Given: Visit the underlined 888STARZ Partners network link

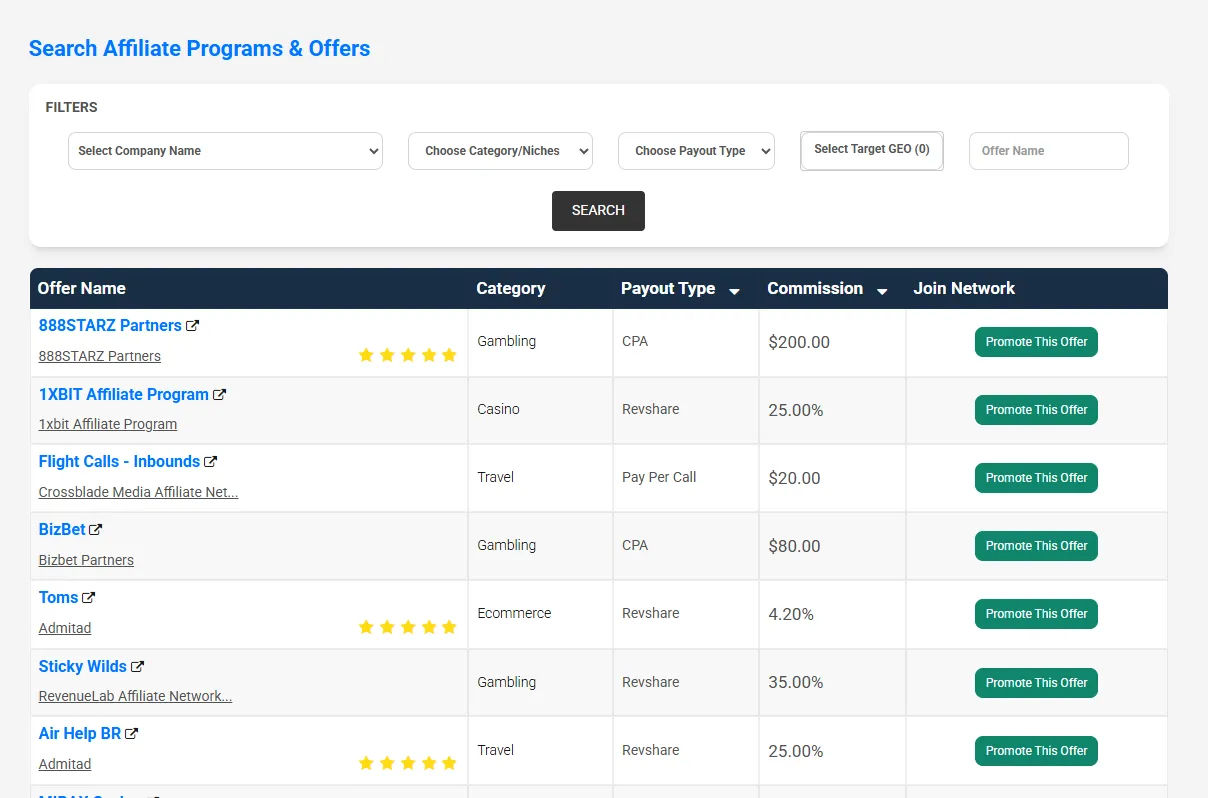Looking at the screenshot, I should tap(100, 356).
